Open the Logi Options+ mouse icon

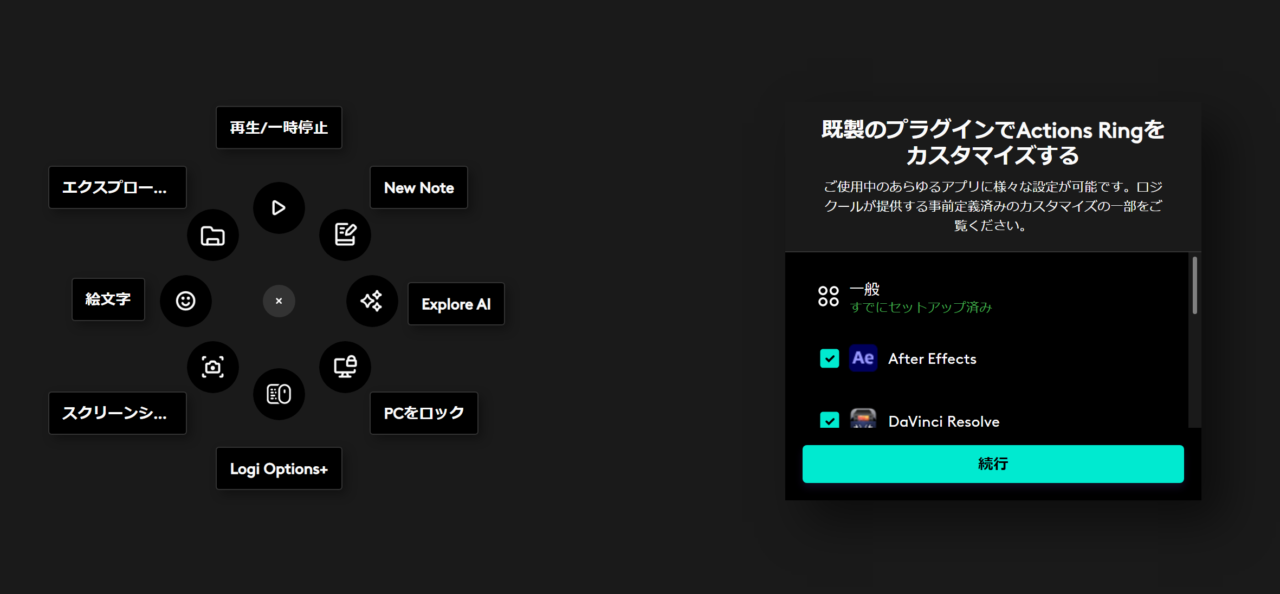click(279, 394)
